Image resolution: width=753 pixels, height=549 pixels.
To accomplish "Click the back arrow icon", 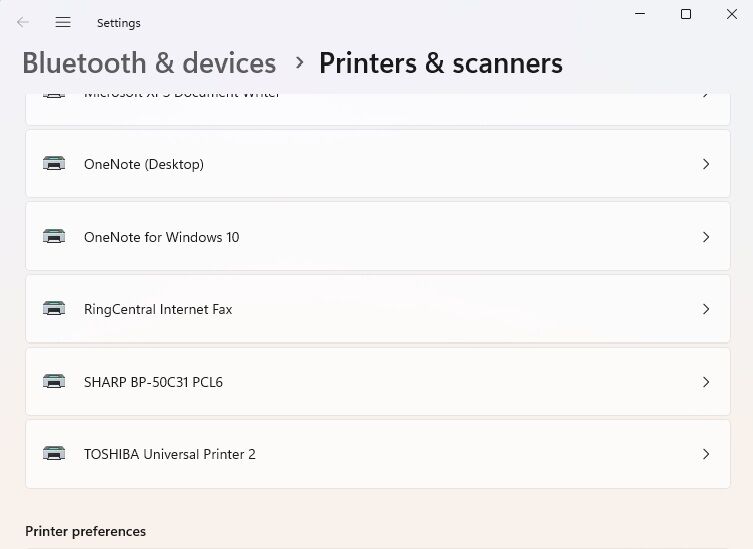I will [x=23, y=22].
